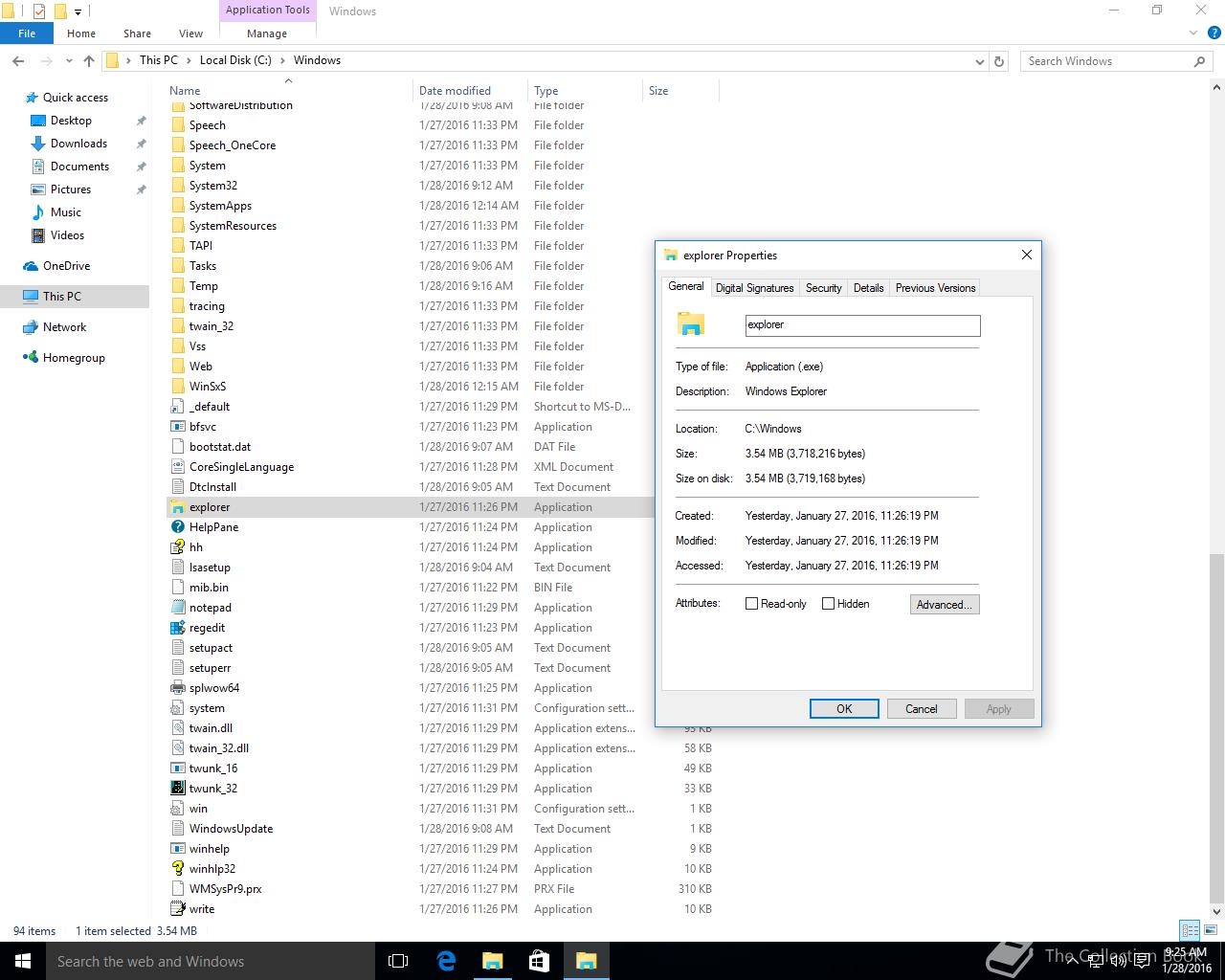Click the winhlp32 yellow question mark icon

(x=177, y=869)
